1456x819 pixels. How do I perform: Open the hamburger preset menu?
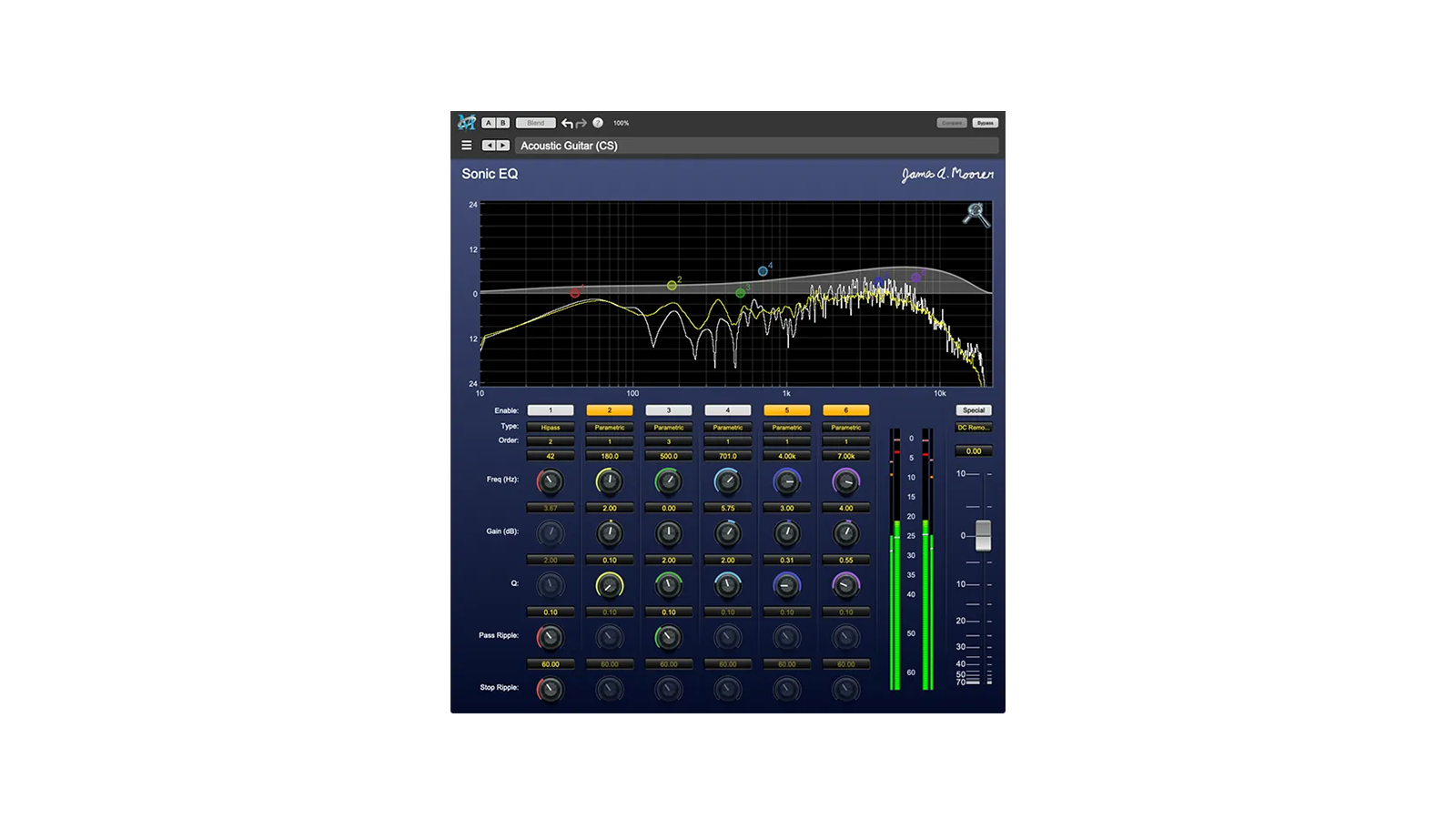[467, 146]
